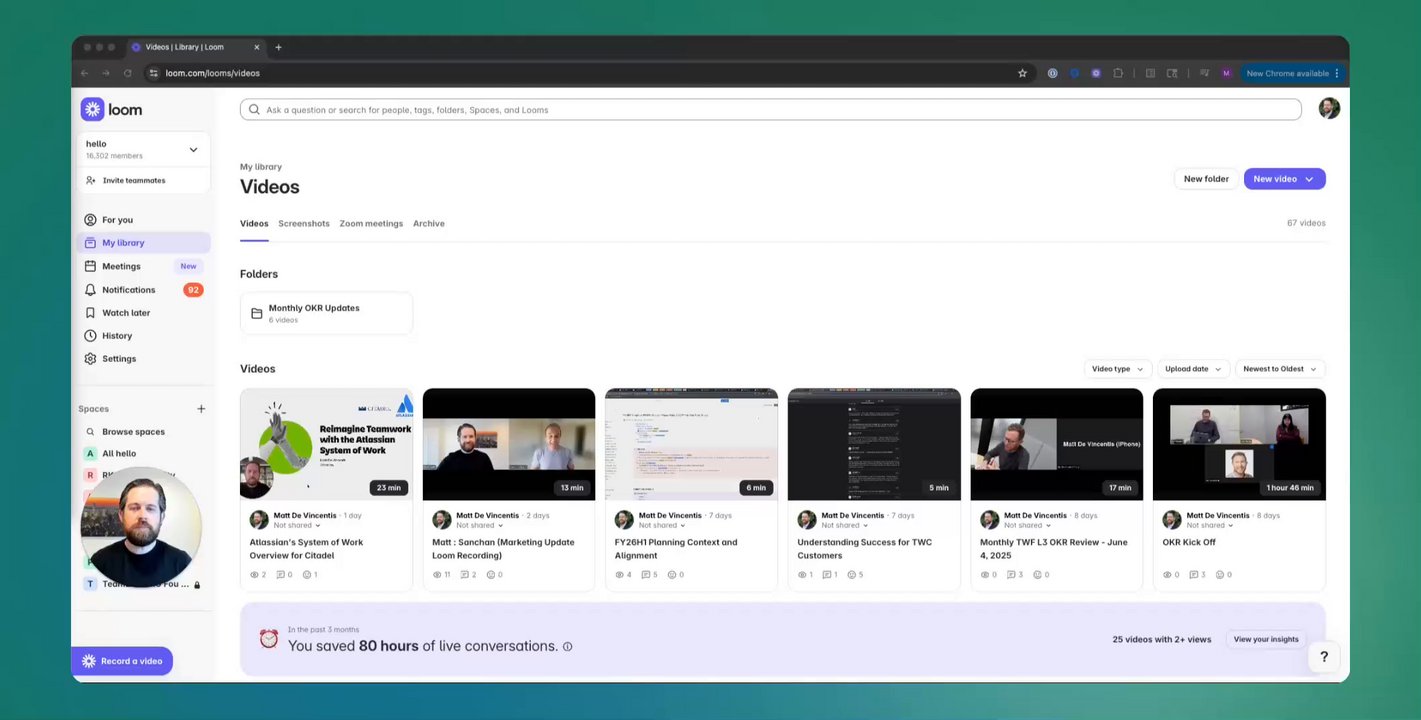The image size is (1421, 720).
Task: Click views count on Matt : Sanchan video
Action: 441,575
